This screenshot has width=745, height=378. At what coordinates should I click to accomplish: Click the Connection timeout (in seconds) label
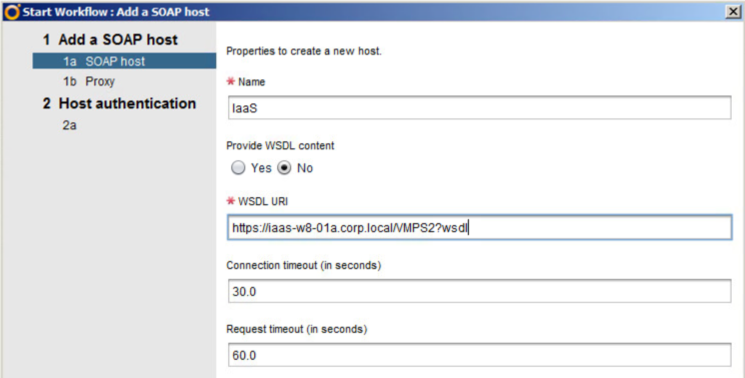[304, 265]
